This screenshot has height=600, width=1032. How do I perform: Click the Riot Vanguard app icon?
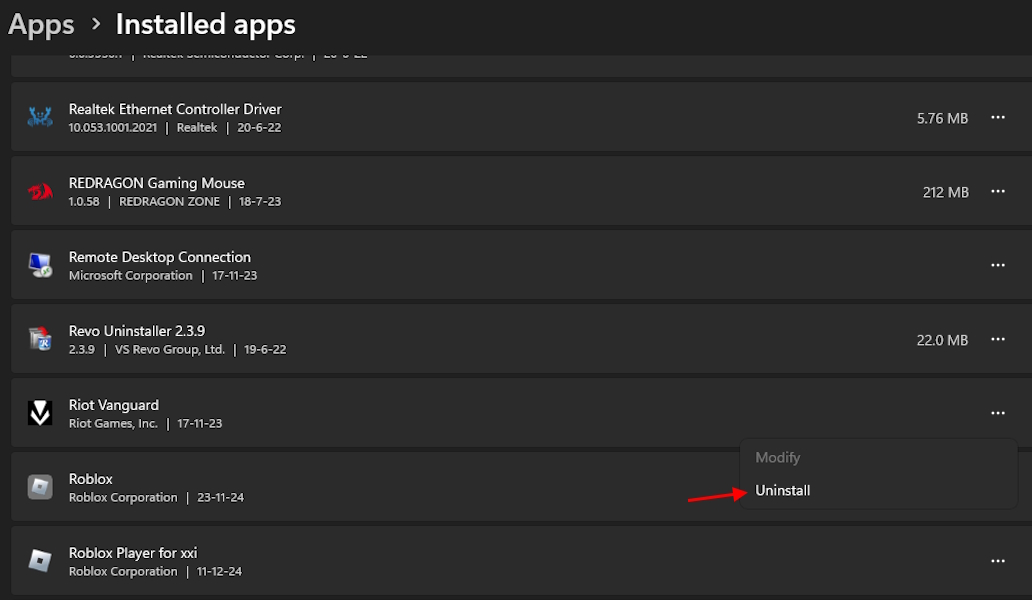[40, 412]
